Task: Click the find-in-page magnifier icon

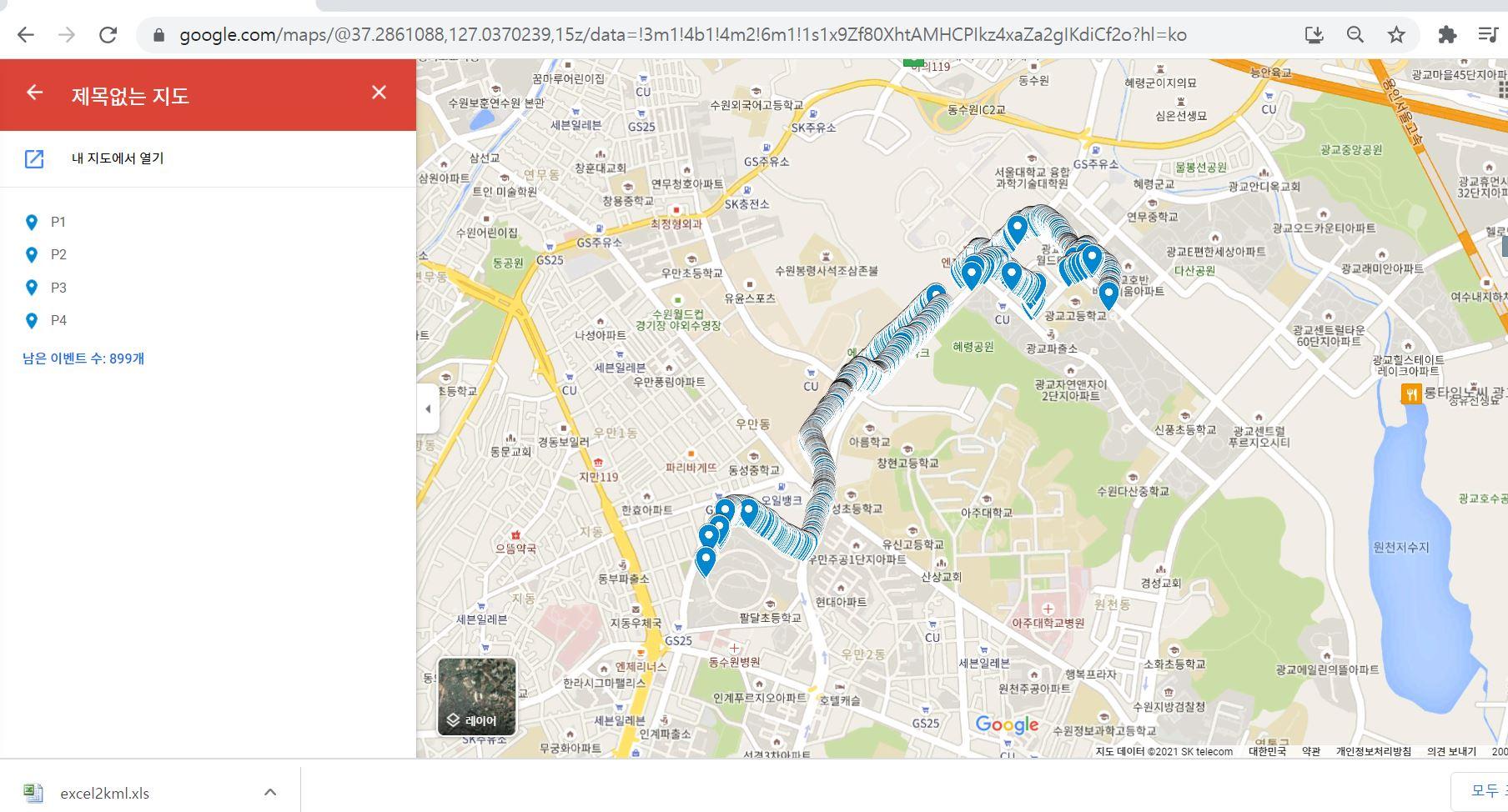Action: pyautogui.click(x=1355, y=34)
